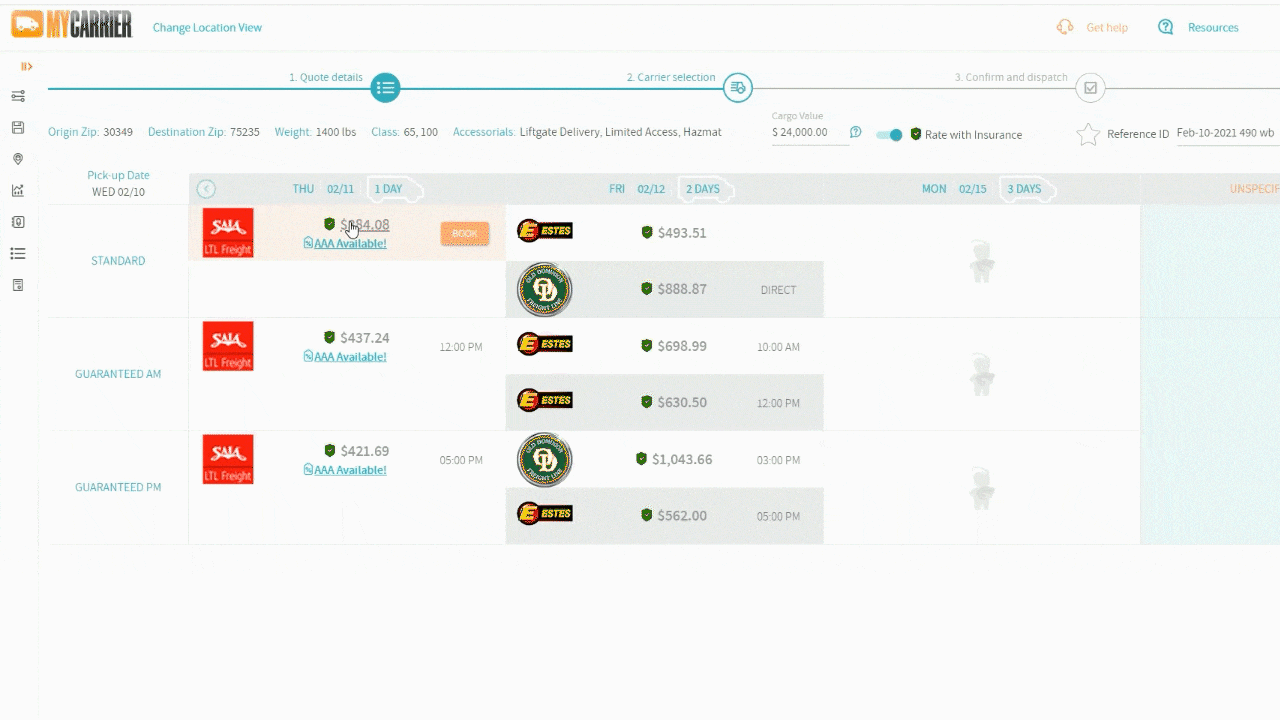1280x720 pixels.
Task: Select the Estes $493.51 rate
Action: pos(682,233)
